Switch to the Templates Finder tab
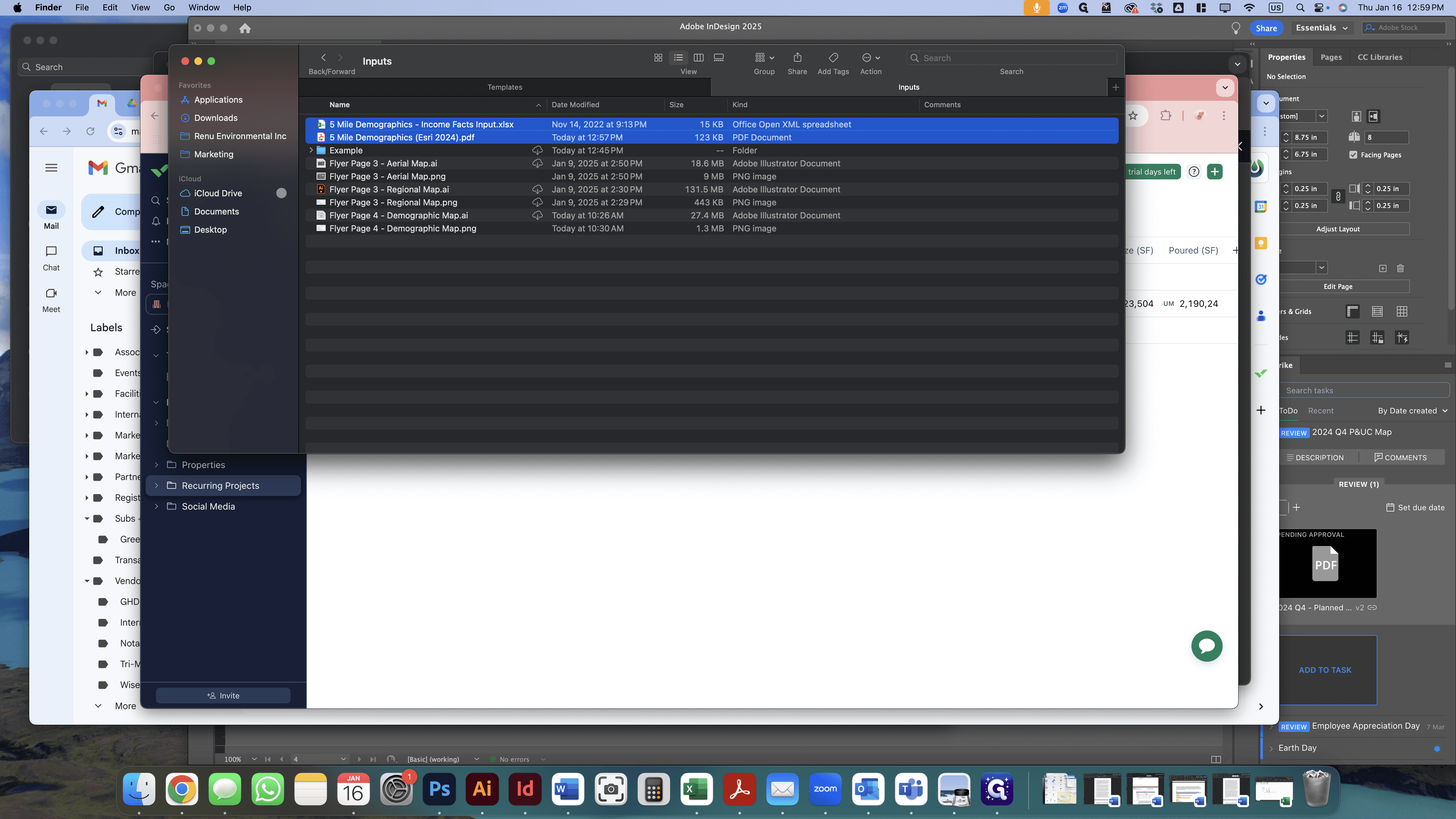This screenshot has height=819, width=1456. tap(504, 87)
